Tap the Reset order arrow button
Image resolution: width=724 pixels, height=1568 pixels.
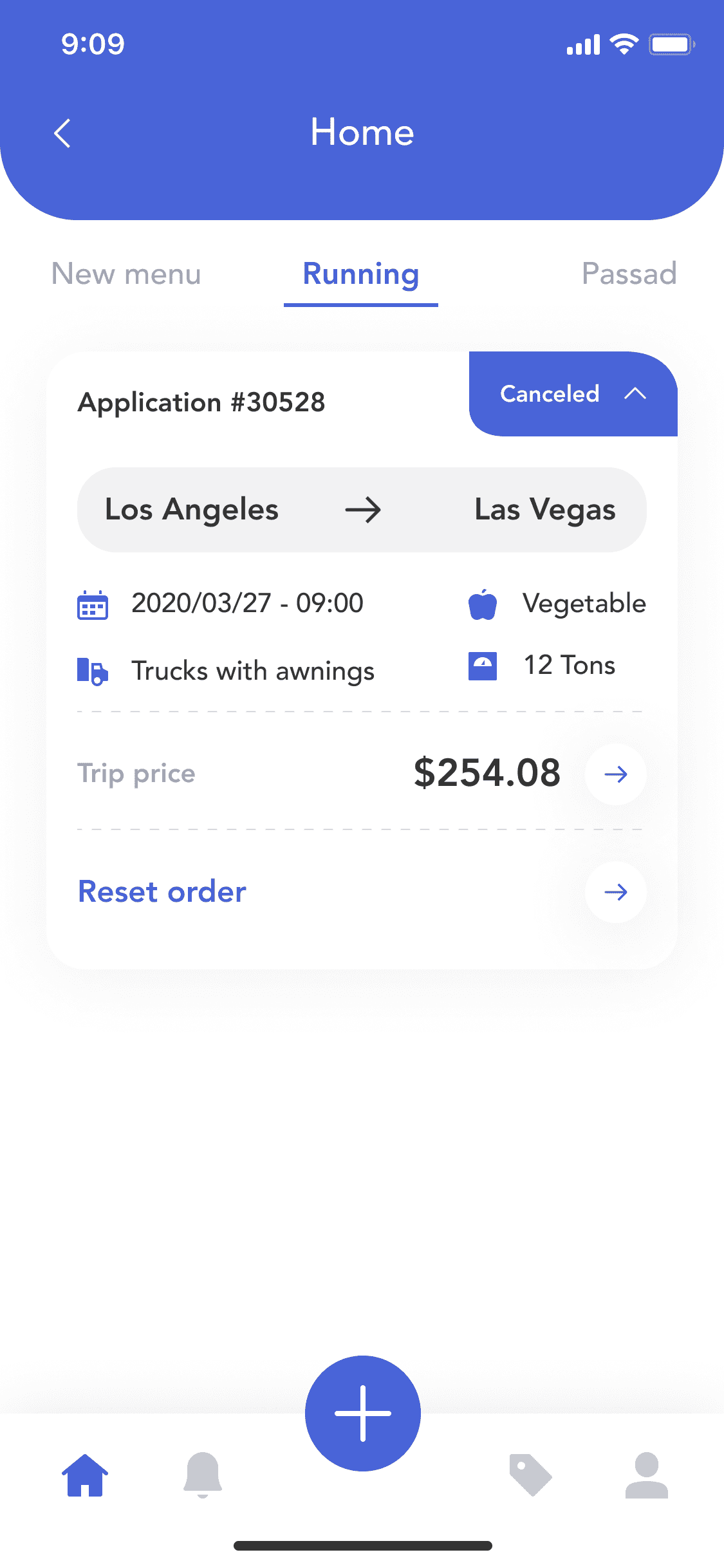[x=616, y=892]
